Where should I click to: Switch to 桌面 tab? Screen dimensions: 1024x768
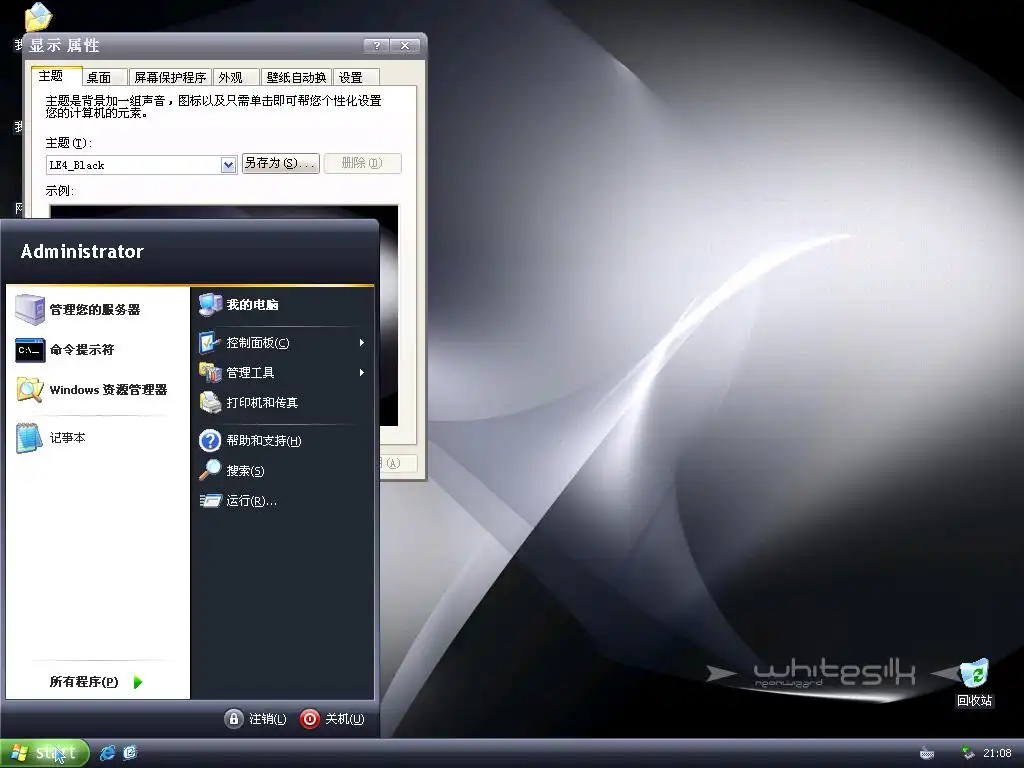click(x=104, y=77)
